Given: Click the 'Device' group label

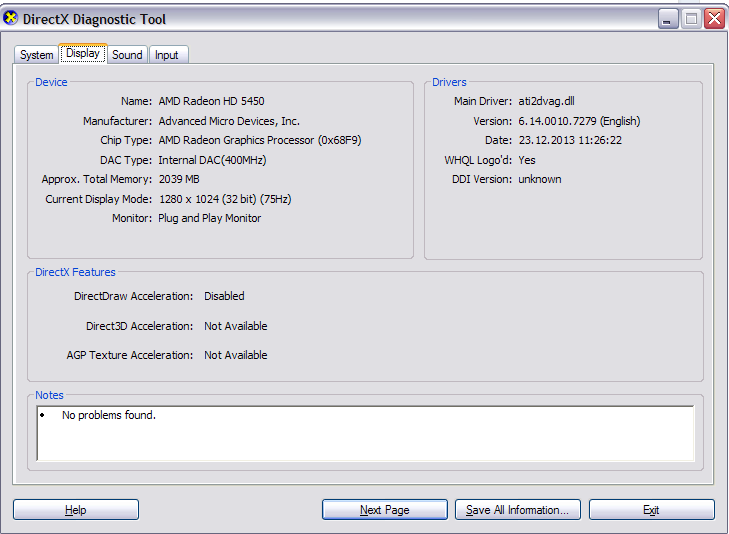Looking at the screenshot, I should tap(51, 82).
